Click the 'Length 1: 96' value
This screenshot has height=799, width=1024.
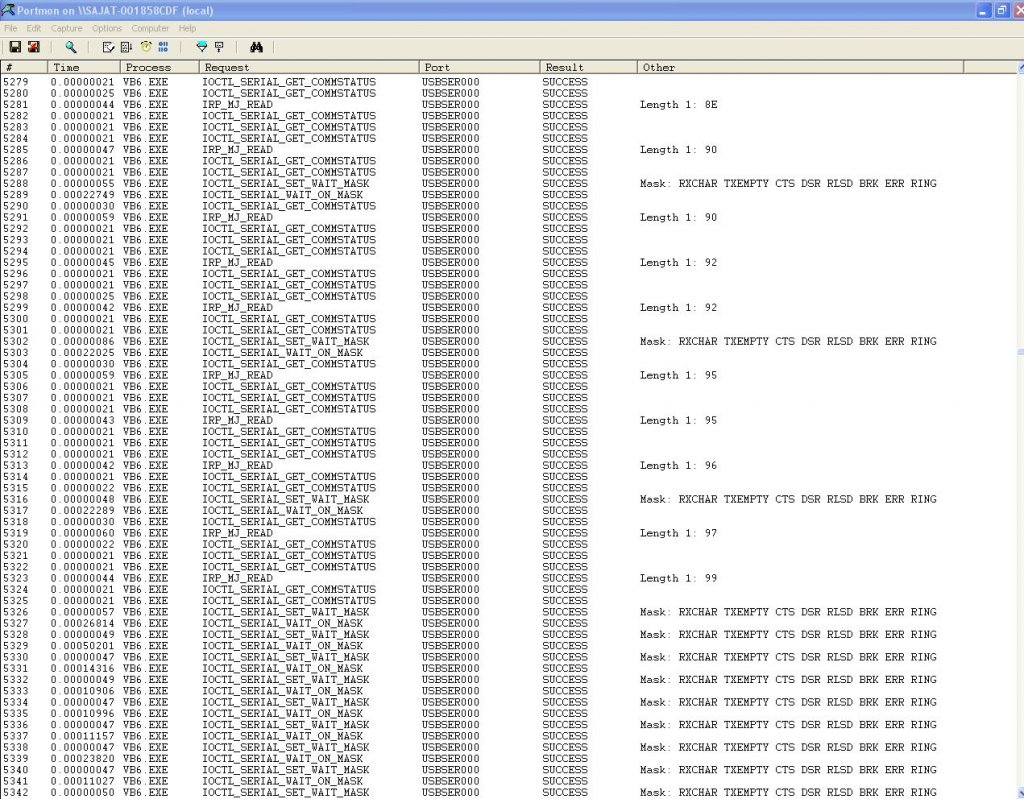click(679, 466)
